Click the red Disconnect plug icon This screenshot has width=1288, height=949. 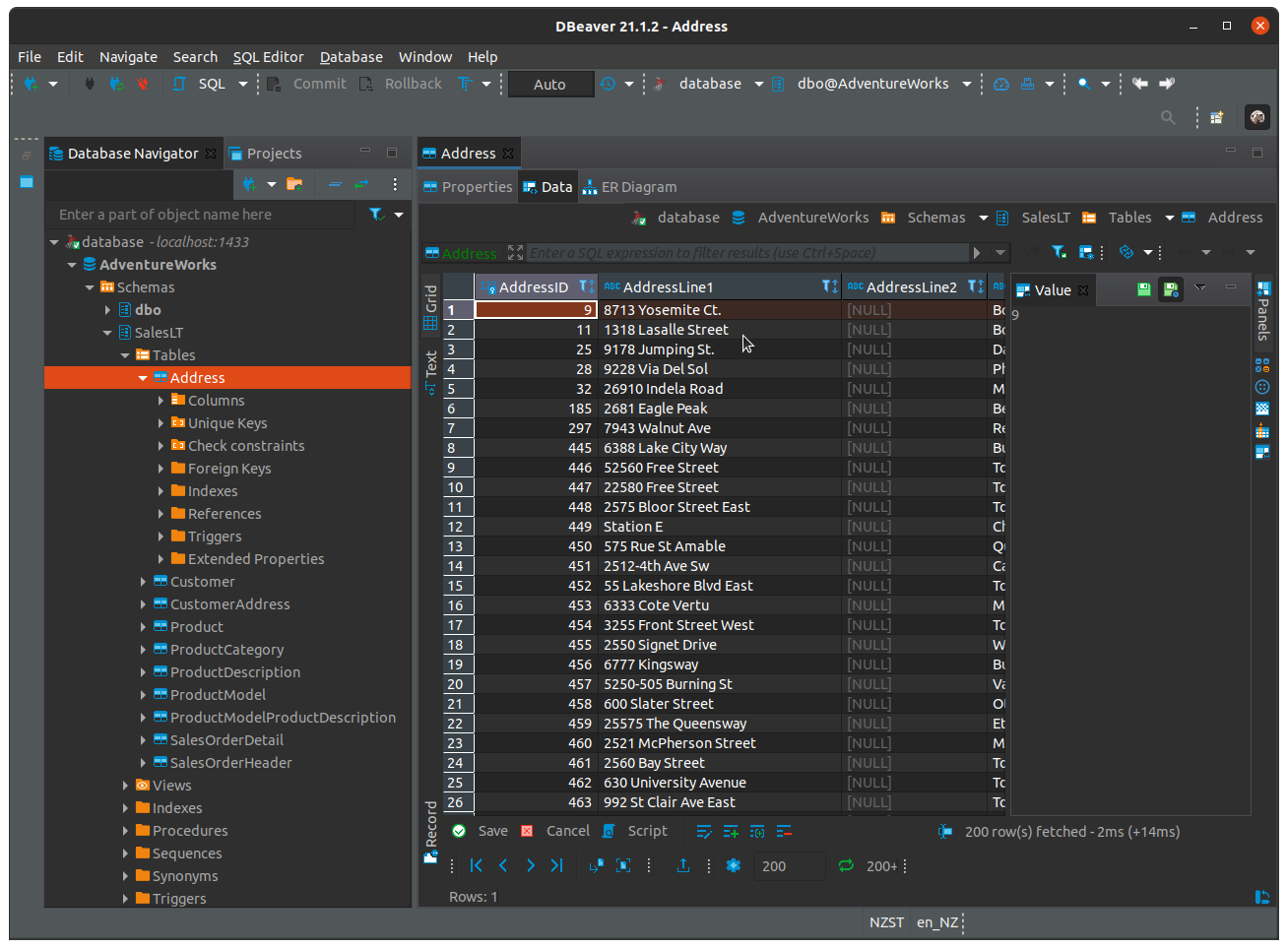143,84
